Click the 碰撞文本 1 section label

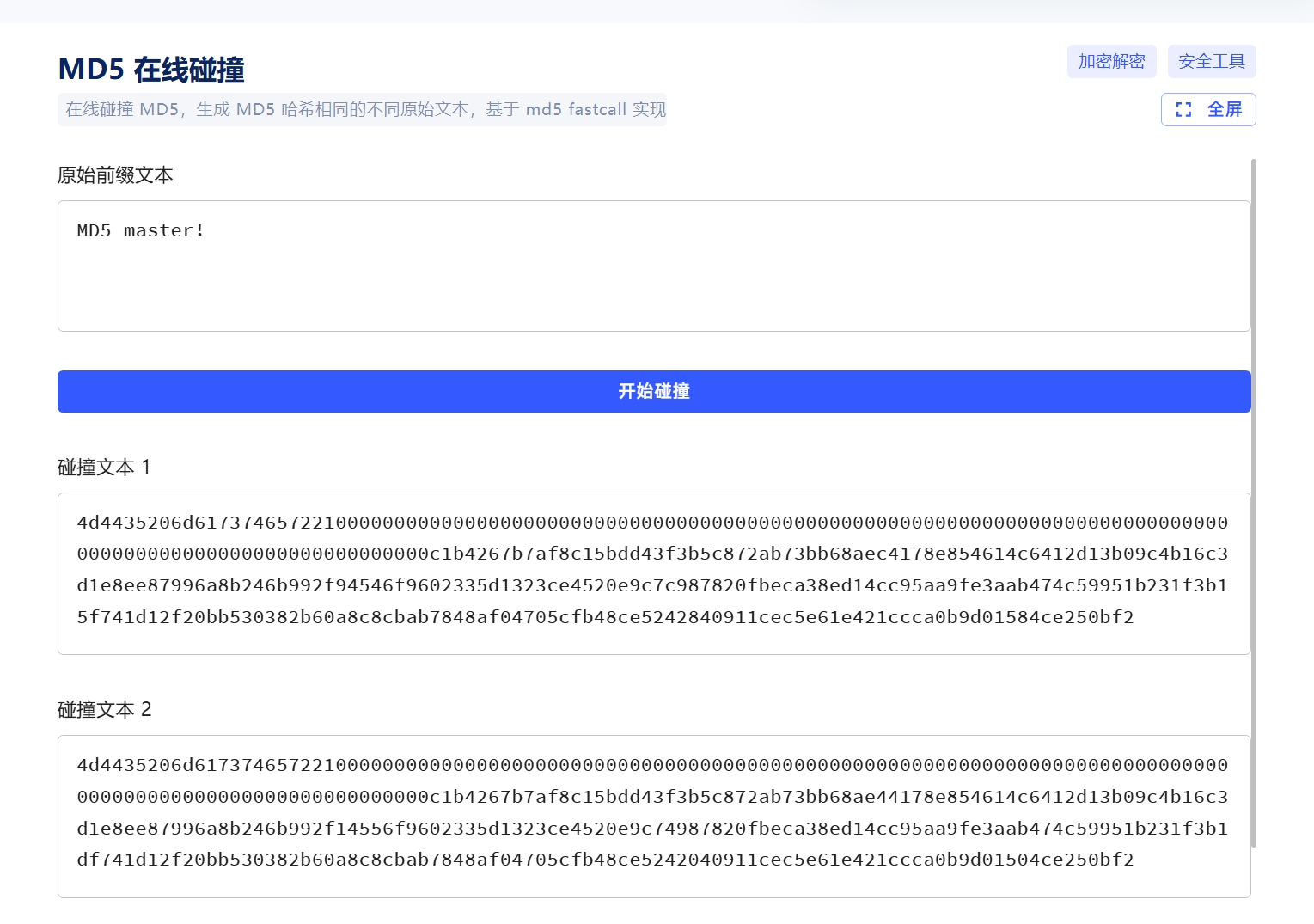point(104,468)
